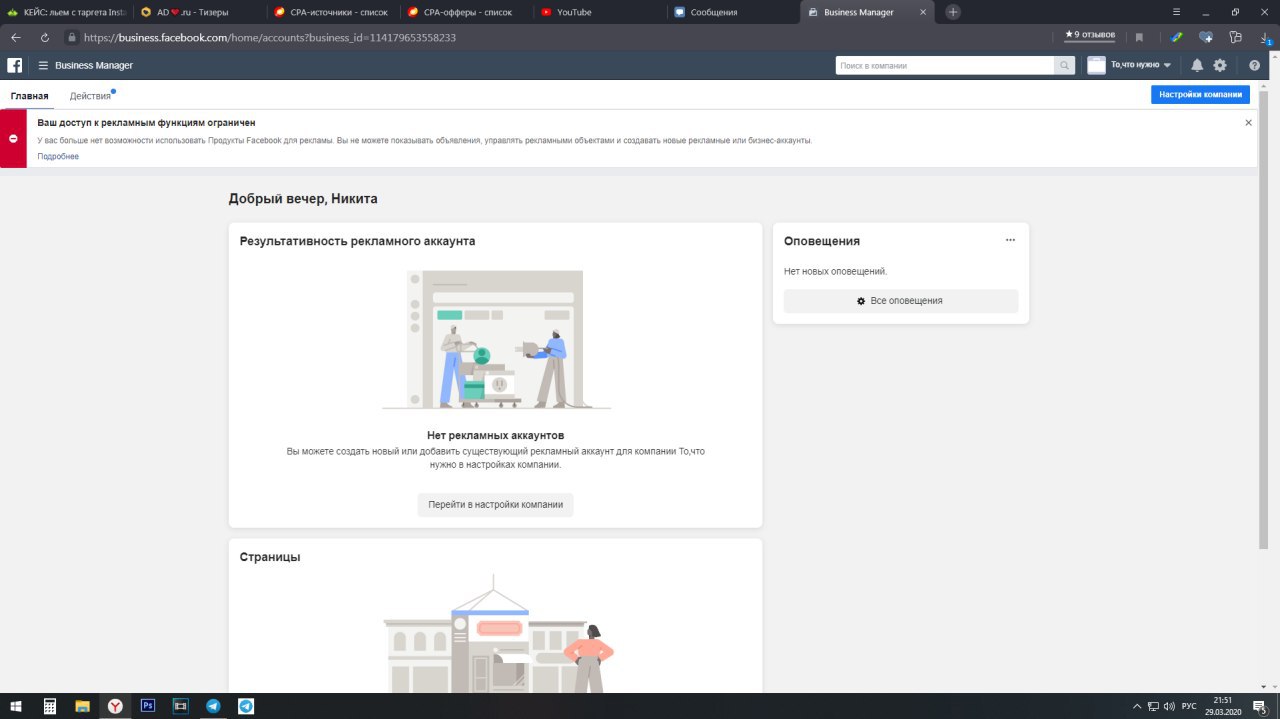Switch to the КЕЙС: льем с таргета tab
1280x719 pixels.
65,12
